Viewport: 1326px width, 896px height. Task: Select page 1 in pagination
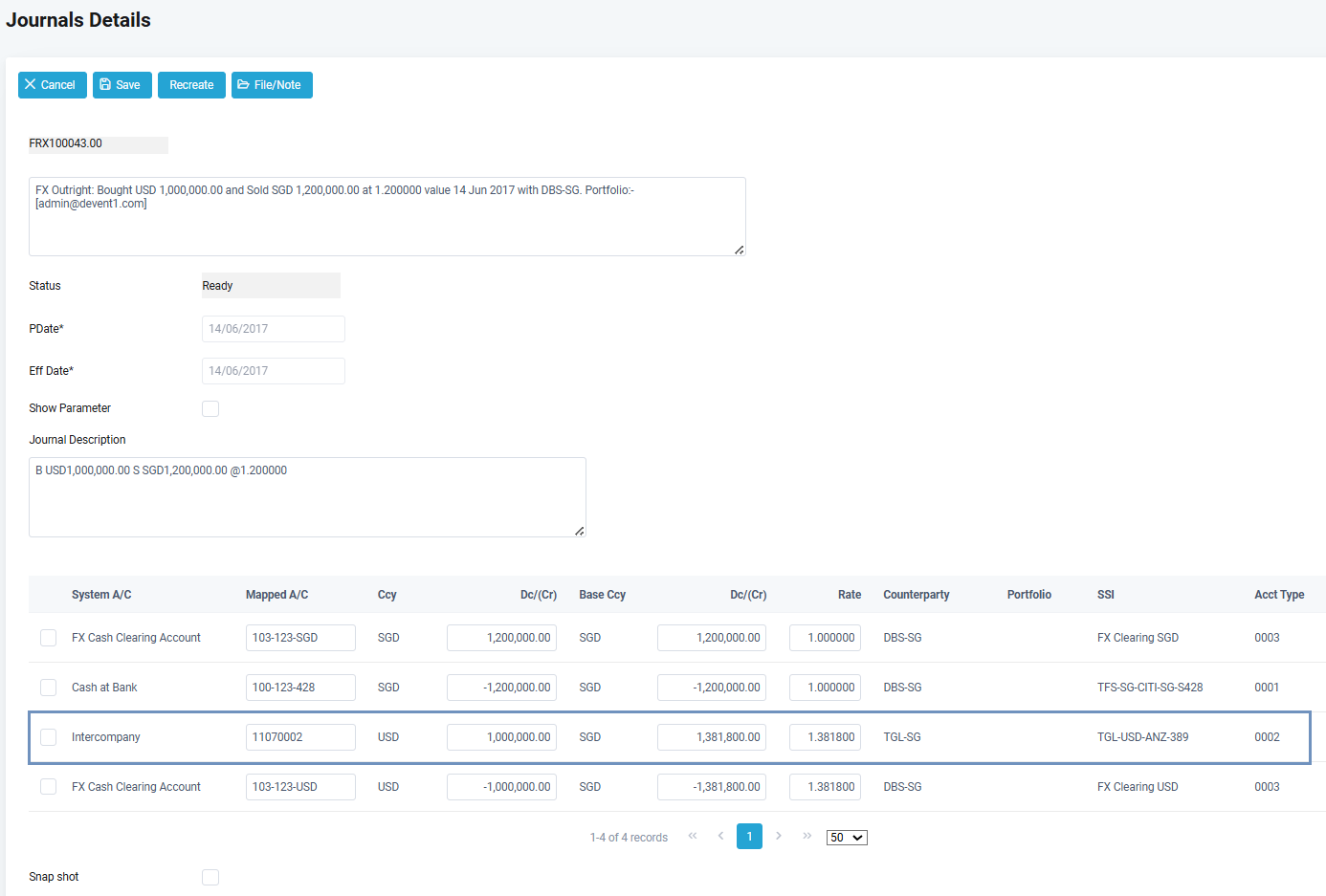pyautogui.click(x=749, y=837)
